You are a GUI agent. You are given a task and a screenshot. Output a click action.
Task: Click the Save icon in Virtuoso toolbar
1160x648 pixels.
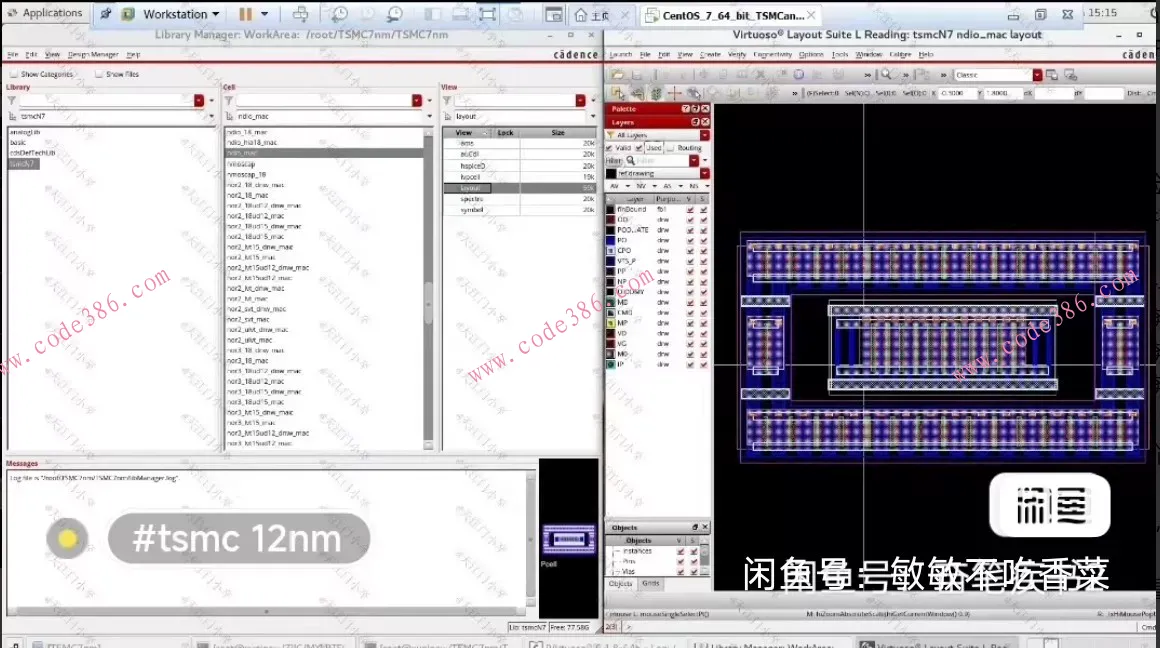coord(637,75)
